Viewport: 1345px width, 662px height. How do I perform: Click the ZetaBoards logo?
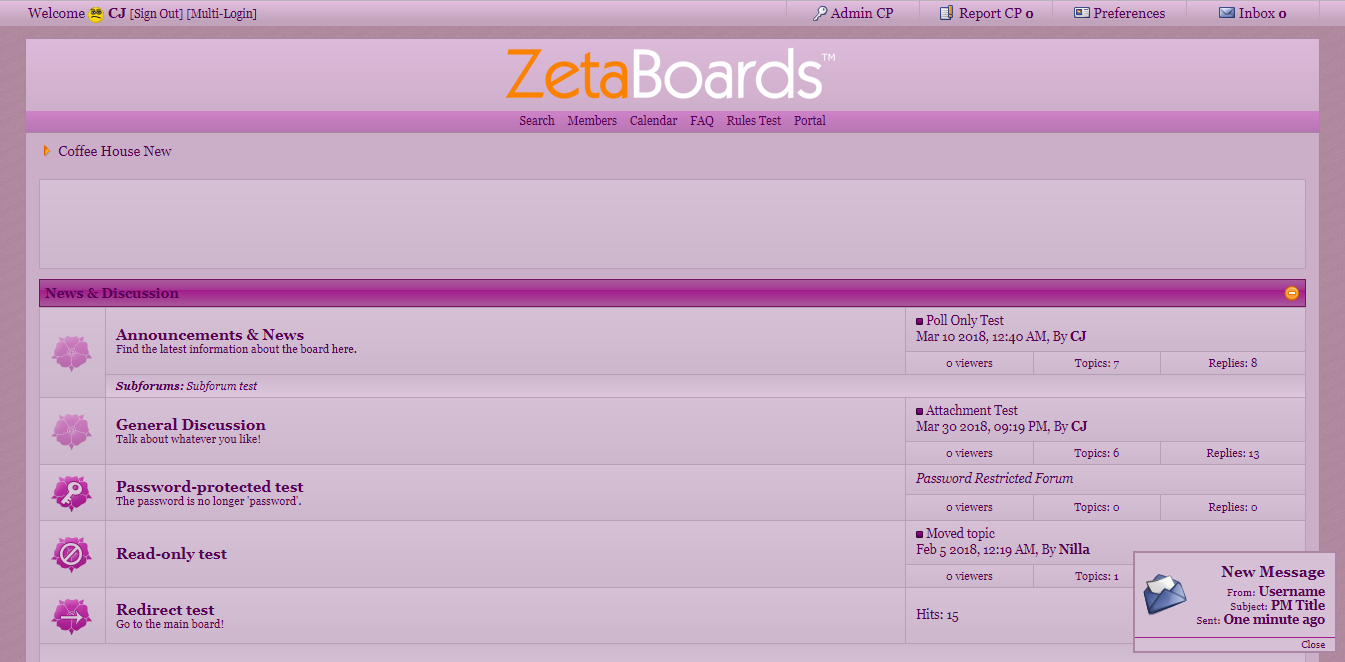670,74
